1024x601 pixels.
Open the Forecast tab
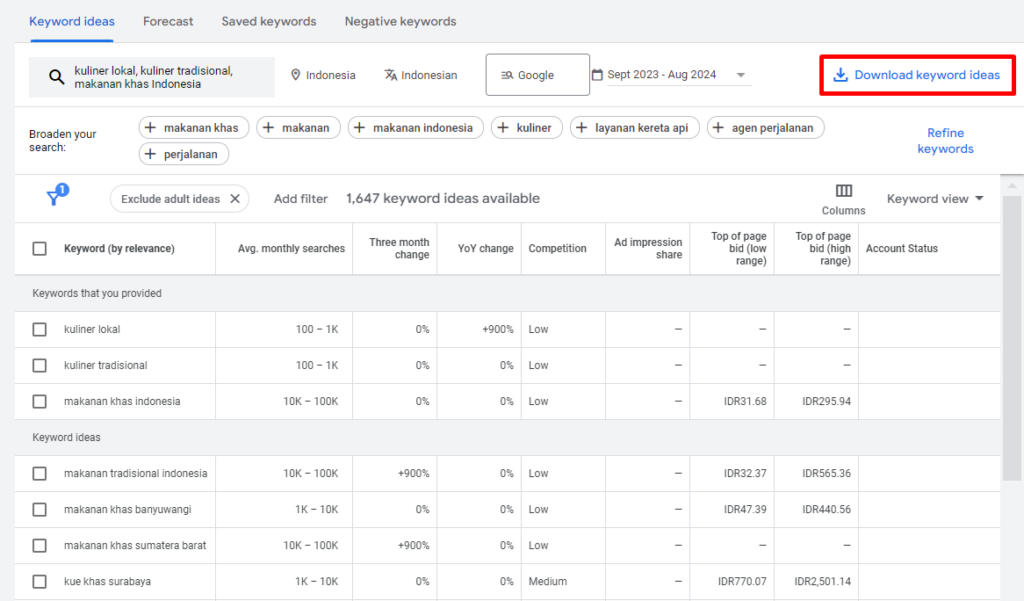click(x=168, y=22)
